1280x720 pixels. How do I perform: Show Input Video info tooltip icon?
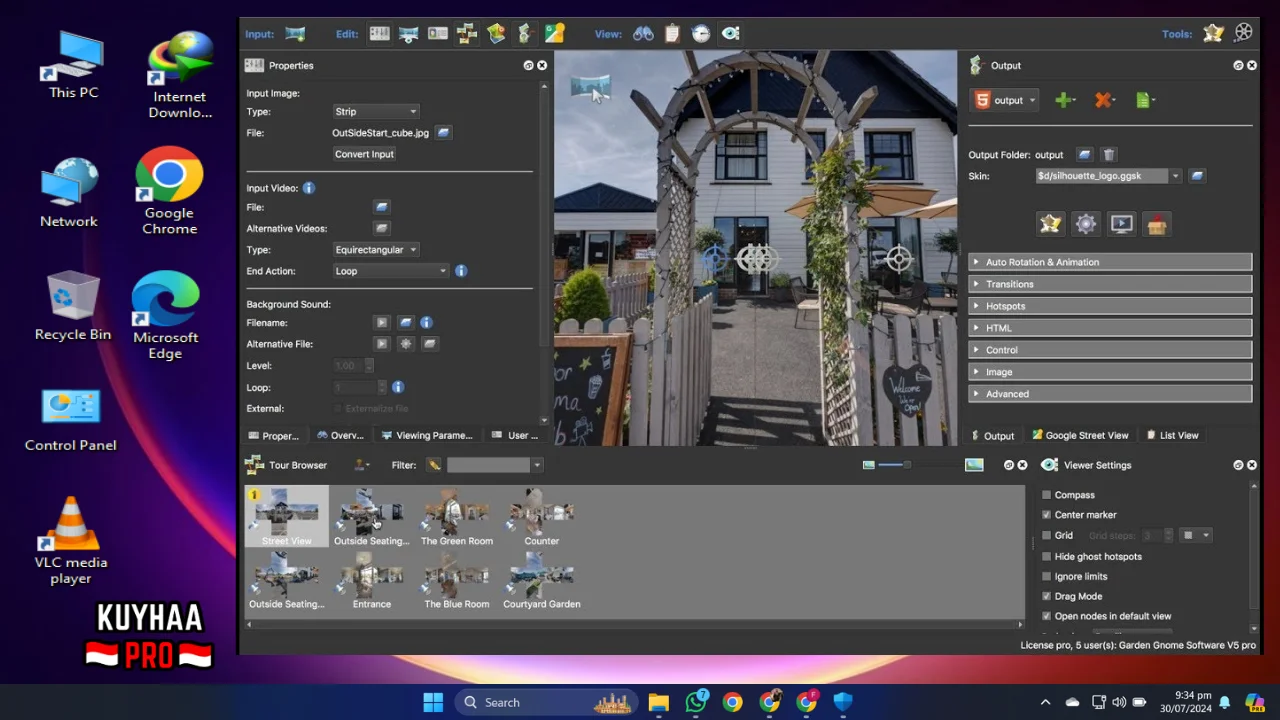308,188
